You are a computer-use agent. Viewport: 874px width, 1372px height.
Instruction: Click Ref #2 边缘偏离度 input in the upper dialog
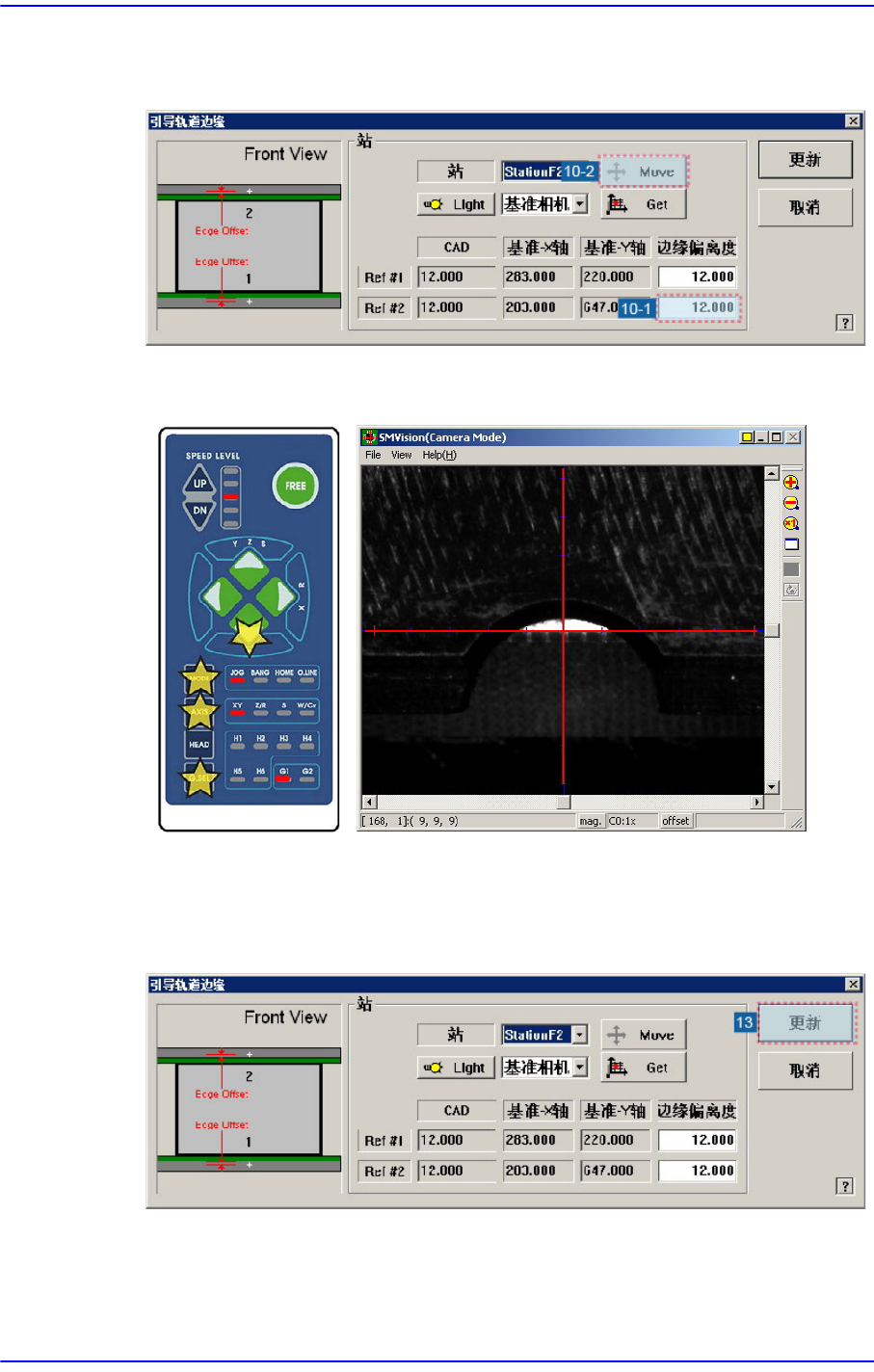[698, 307]
